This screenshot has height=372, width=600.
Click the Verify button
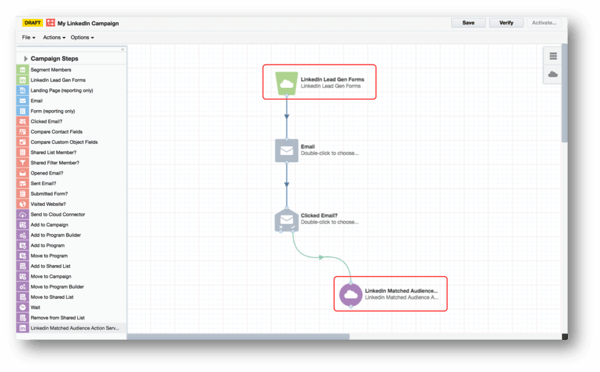coord(506,23)
